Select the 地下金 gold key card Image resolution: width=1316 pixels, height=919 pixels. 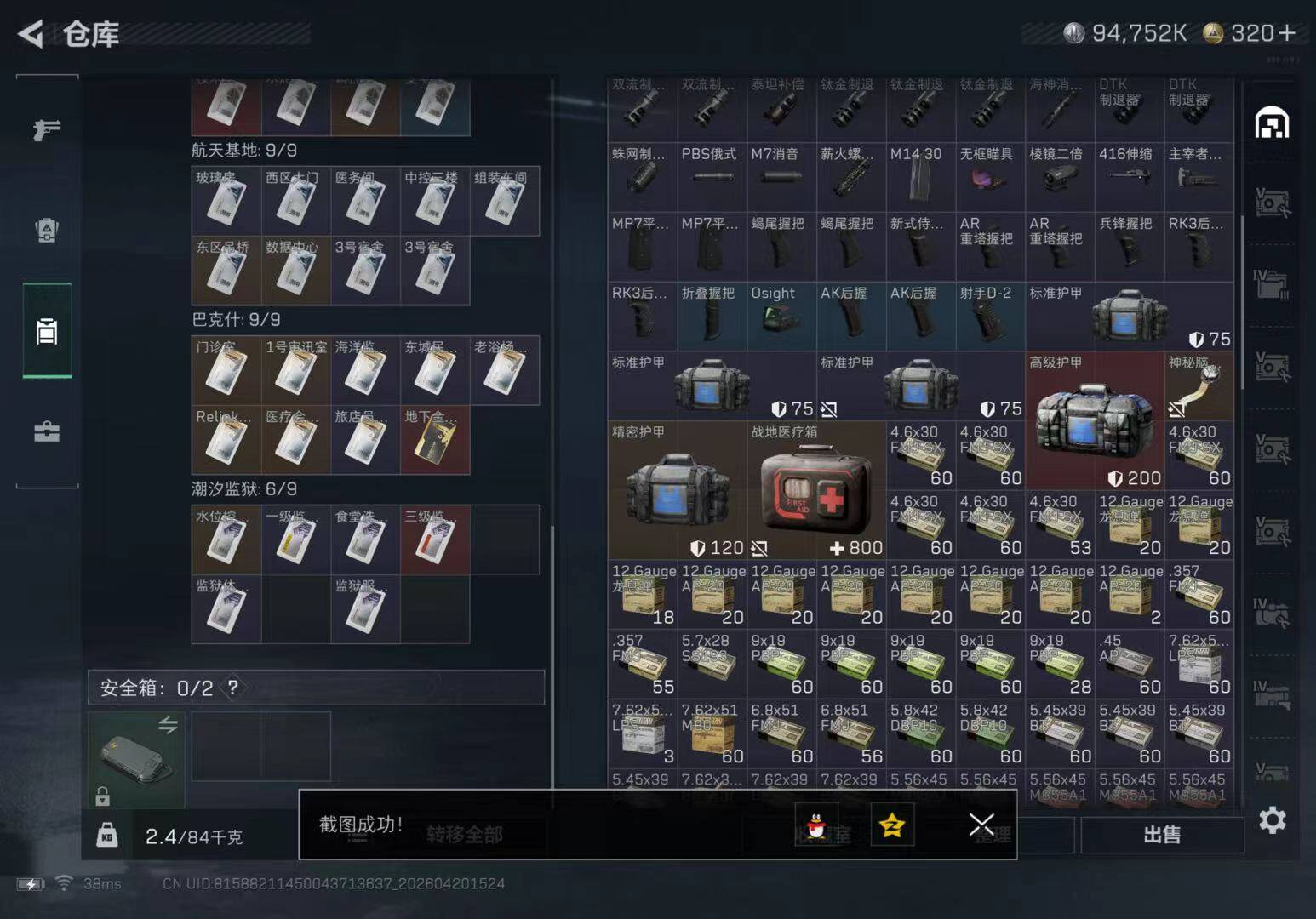435,440
